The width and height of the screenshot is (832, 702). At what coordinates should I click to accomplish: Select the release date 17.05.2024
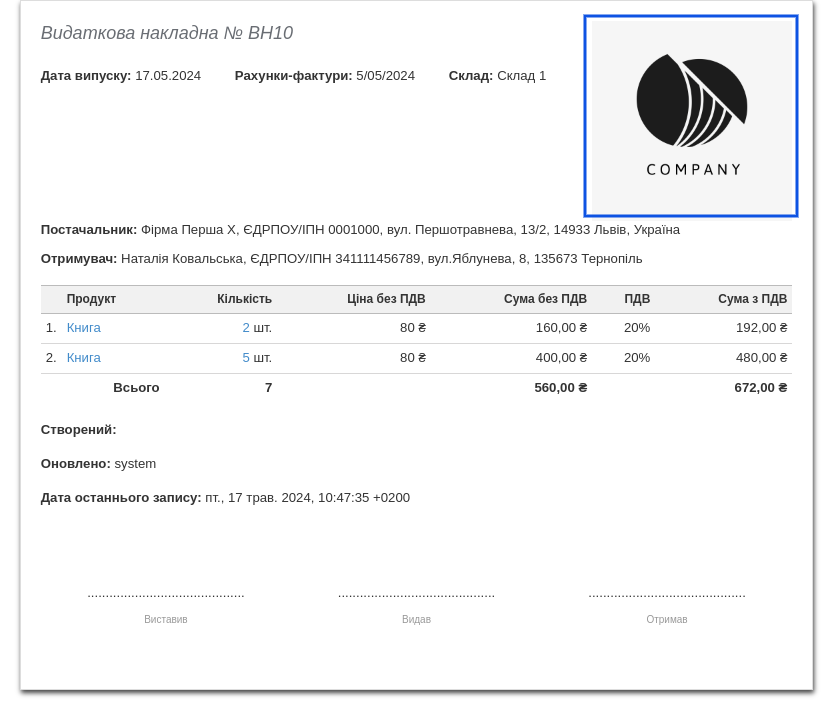(168, 75)
